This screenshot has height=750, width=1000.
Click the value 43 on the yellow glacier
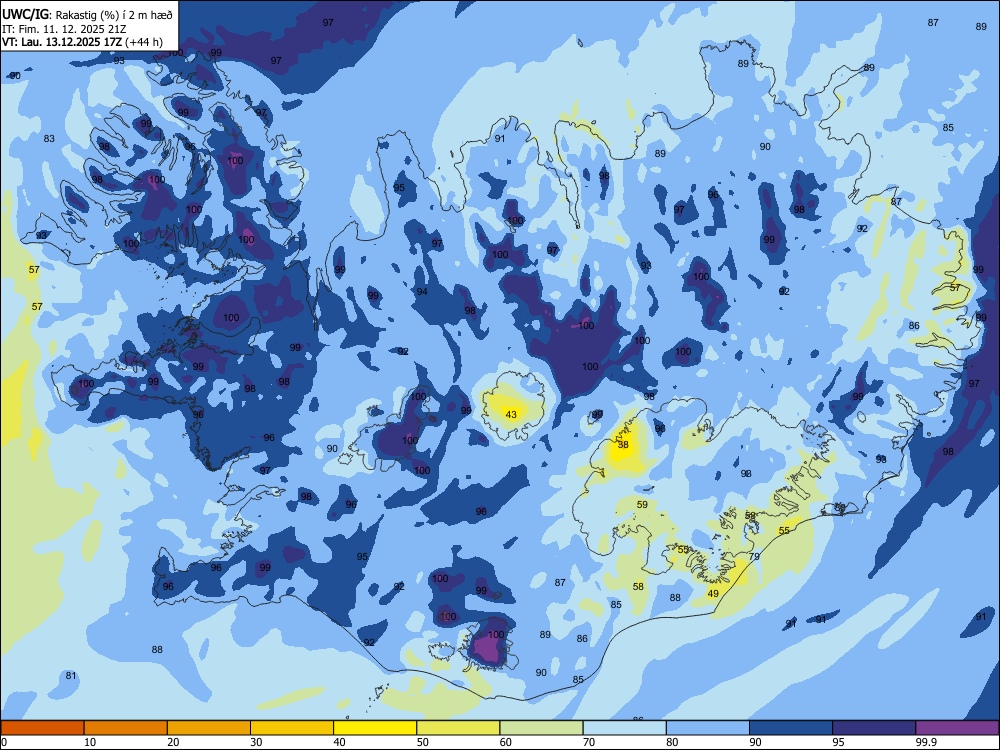tap(511, 415)
